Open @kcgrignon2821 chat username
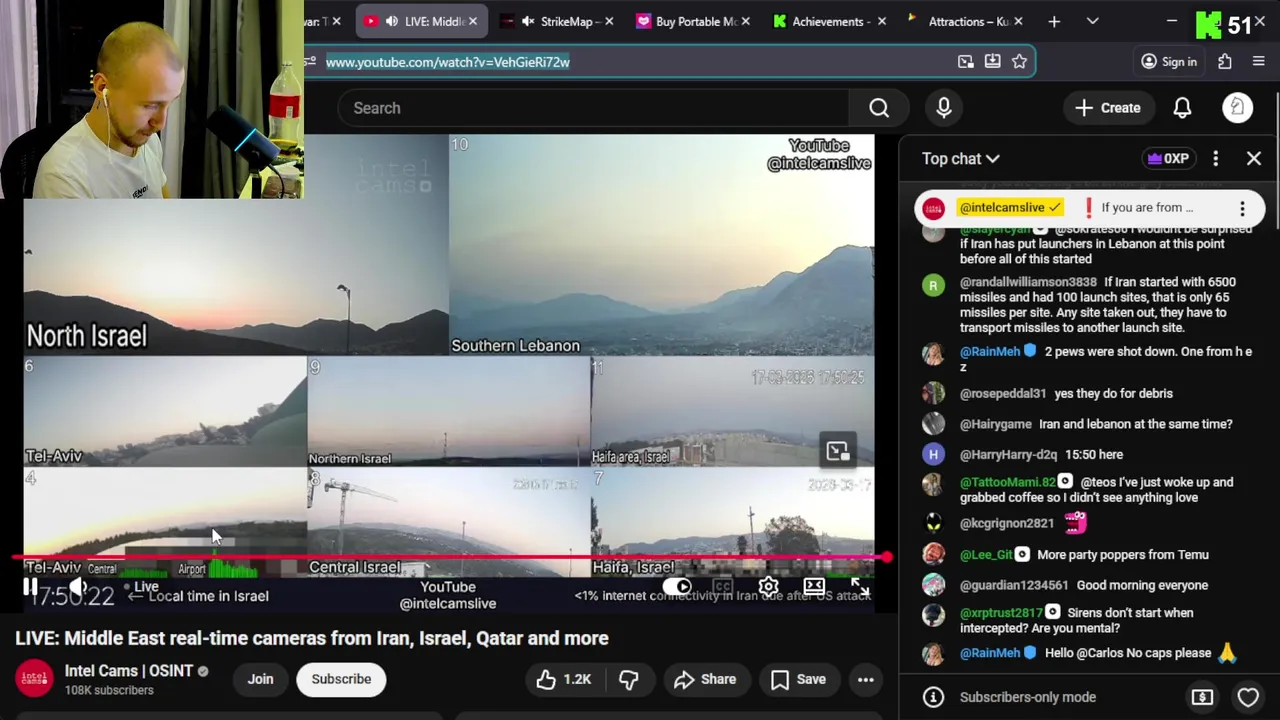This screenshot has width=1280, height=720. point(1007,523)
